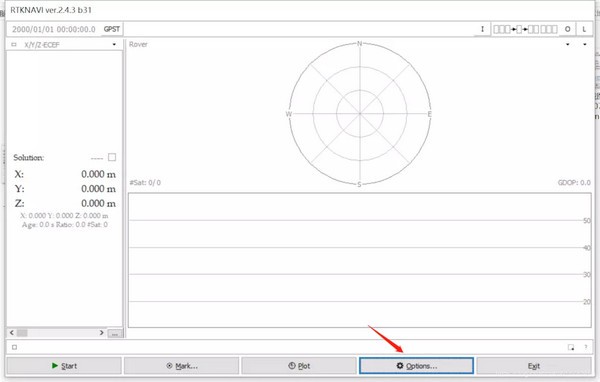Click left arrow on solution scrollbar
Viewport: 600px width, 382px height.
tap(11, 333)
